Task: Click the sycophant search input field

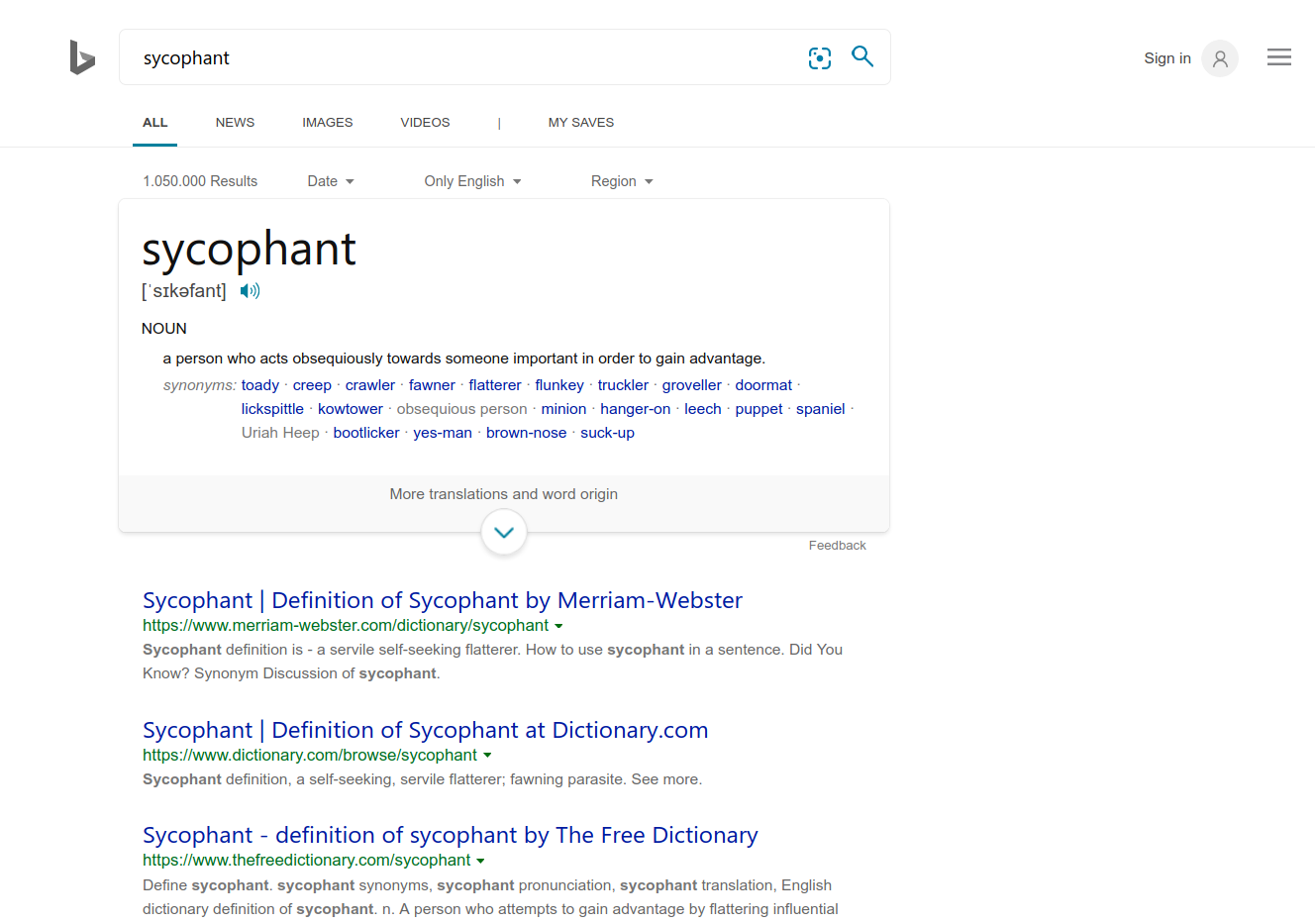Action: click(x=465, y=57)
